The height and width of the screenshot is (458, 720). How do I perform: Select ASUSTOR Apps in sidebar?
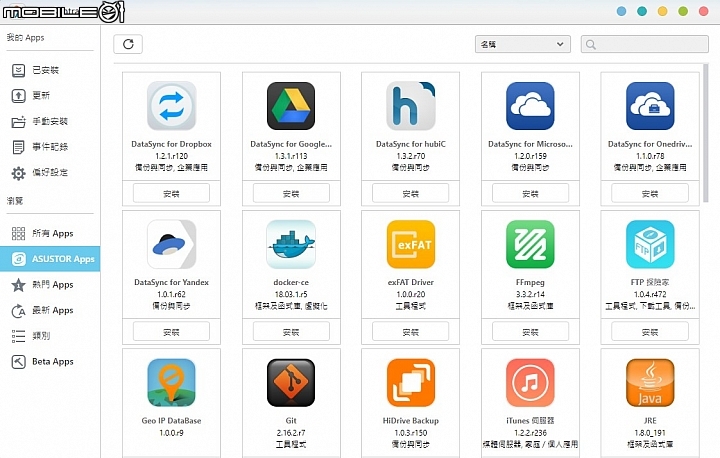[50, 259]
